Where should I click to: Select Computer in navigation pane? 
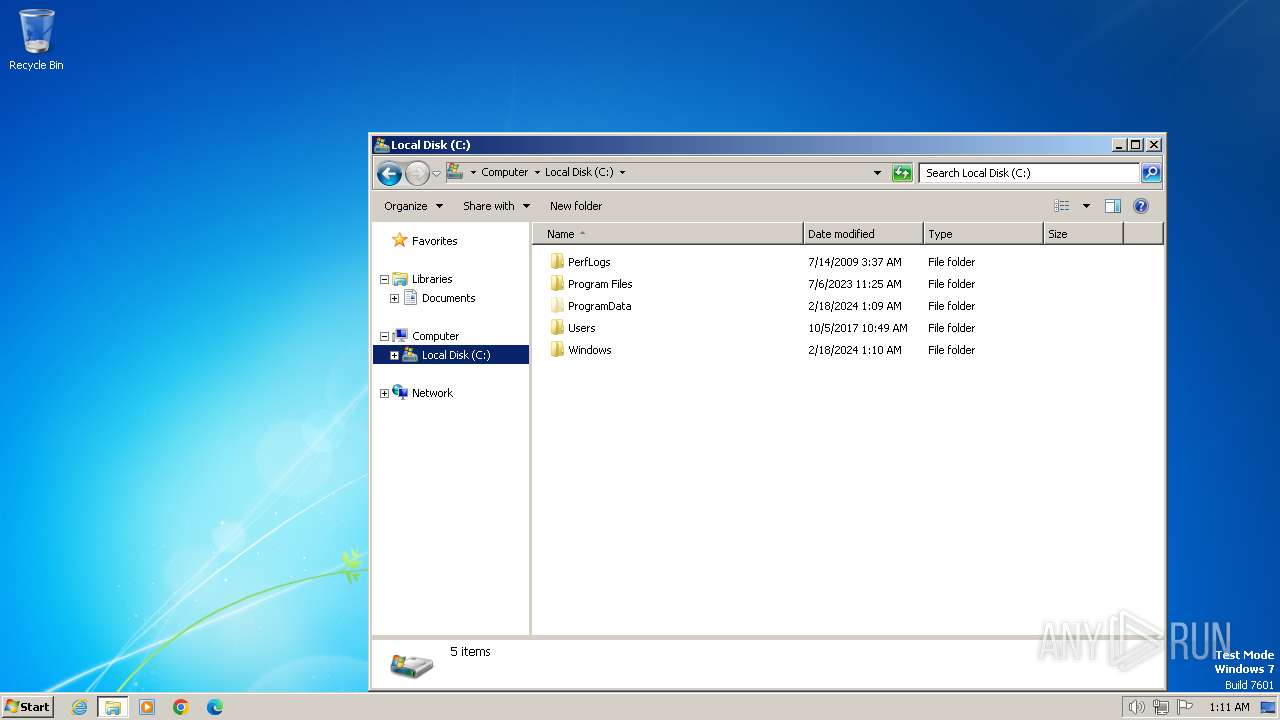pyautogui.click(x=435, y=336)
